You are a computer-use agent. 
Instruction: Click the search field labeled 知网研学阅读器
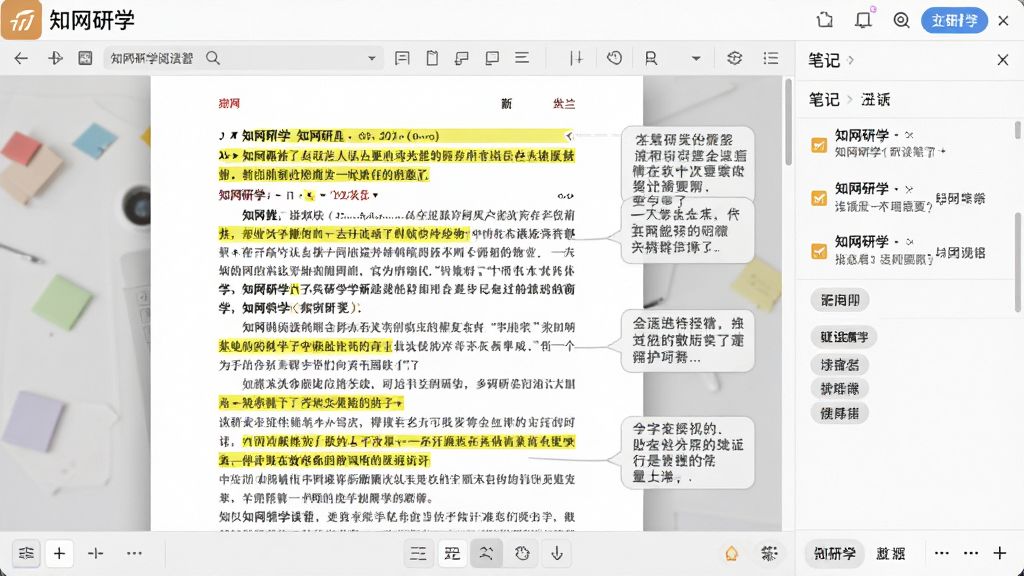point(243,58)
